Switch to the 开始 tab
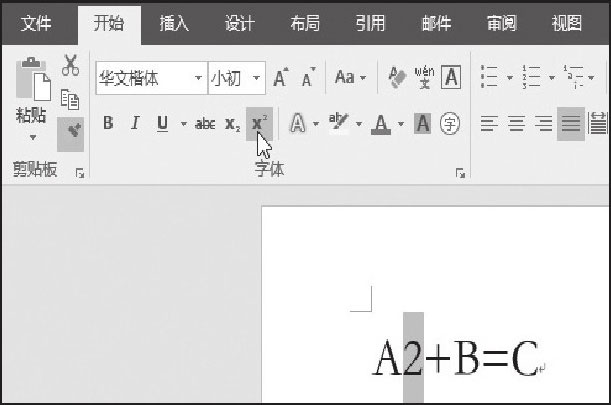611x405 pixels. pos(109,23)
